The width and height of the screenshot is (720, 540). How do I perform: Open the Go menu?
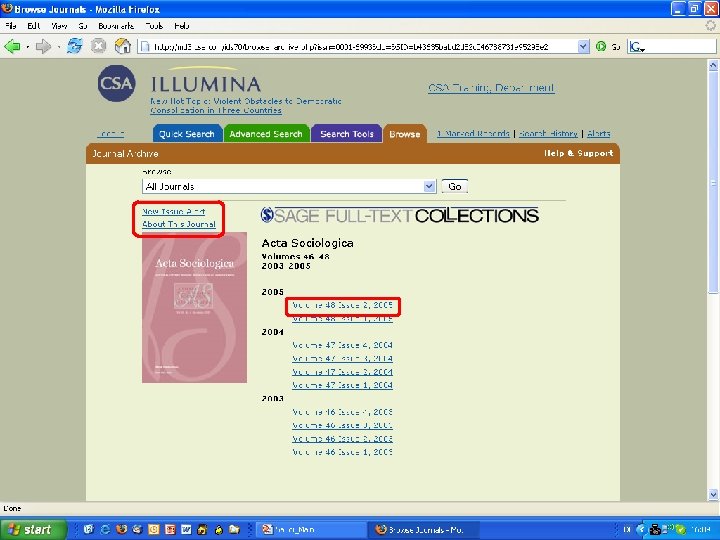(x=83, y=26)
